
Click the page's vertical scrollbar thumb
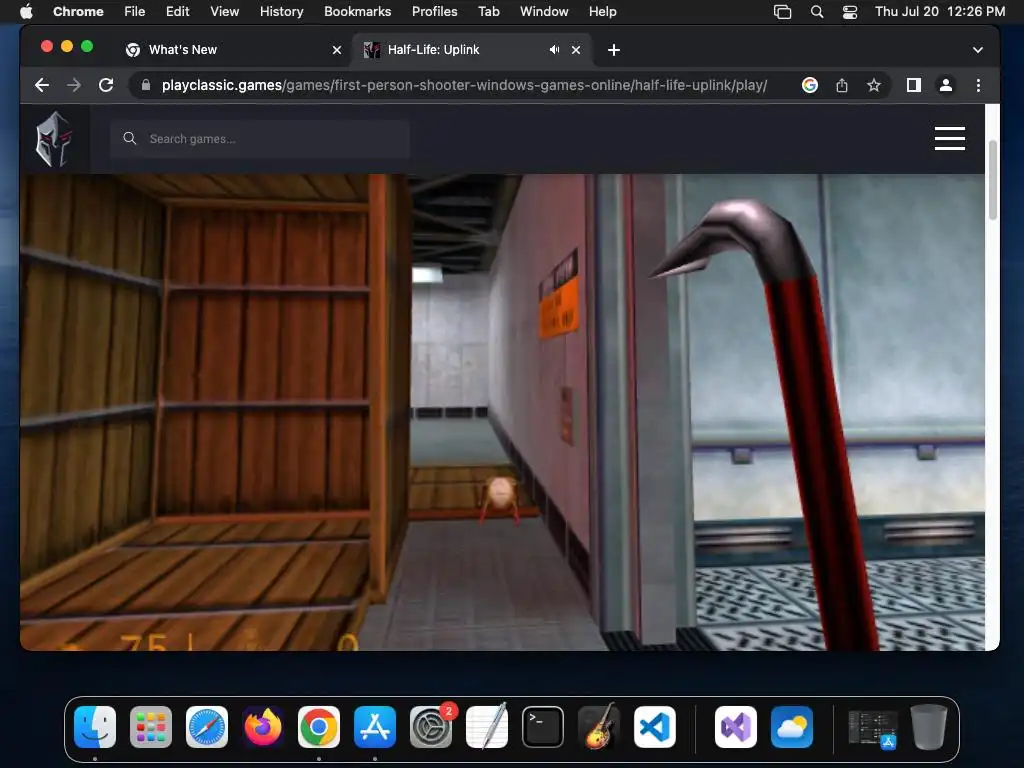[x=992, y=180]
